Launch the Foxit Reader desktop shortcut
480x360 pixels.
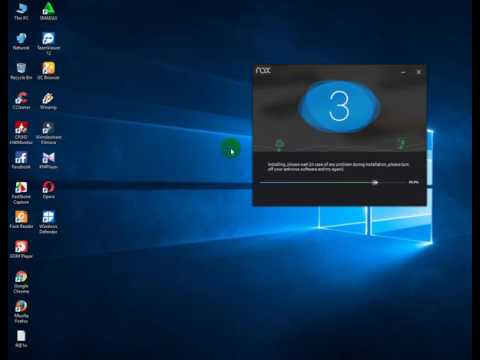point(21,220)
